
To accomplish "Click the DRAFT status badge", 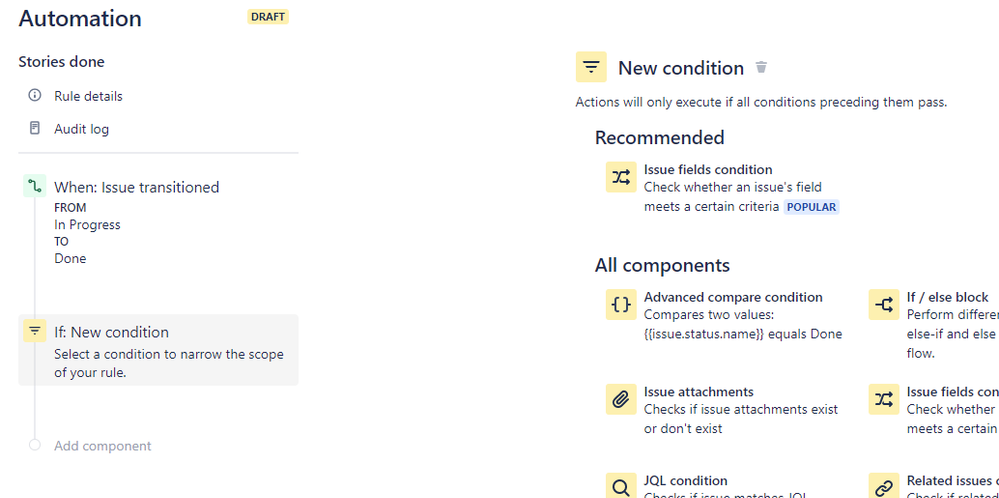I will (268, 17).
